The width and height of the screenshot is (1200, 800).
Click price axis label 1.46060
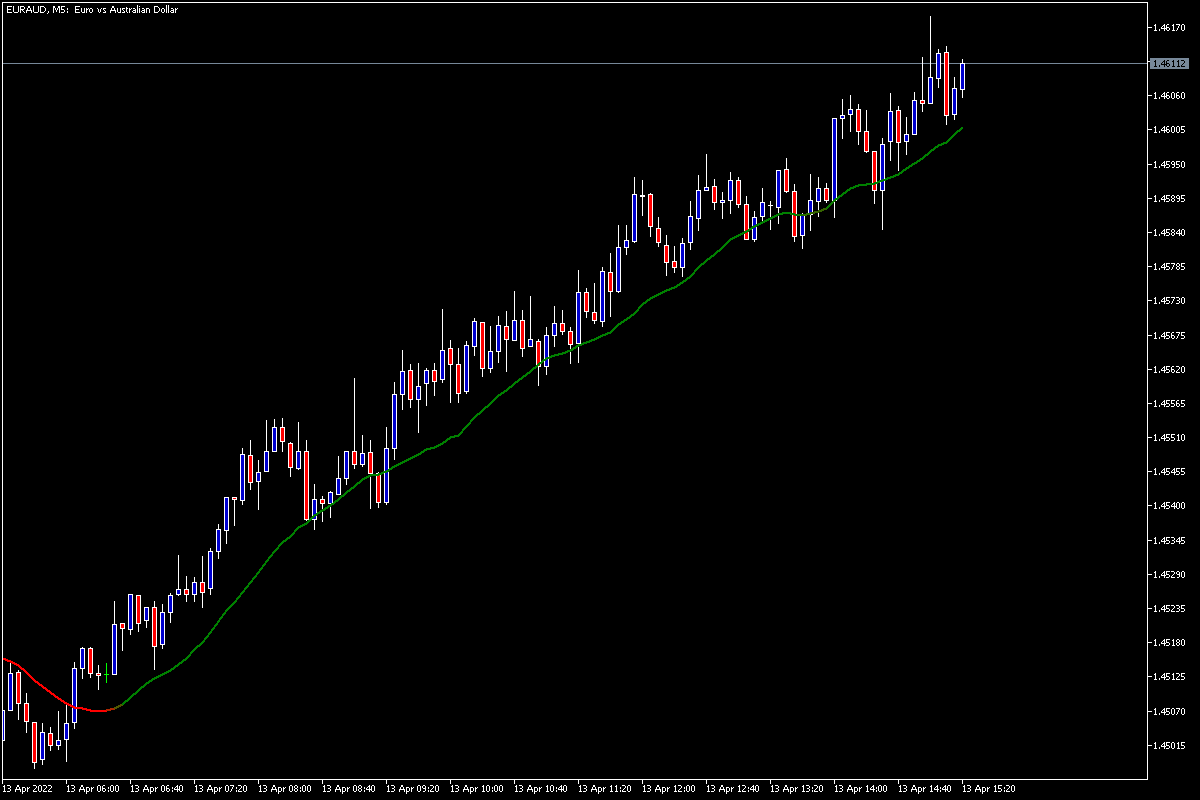click(1168, 96)
